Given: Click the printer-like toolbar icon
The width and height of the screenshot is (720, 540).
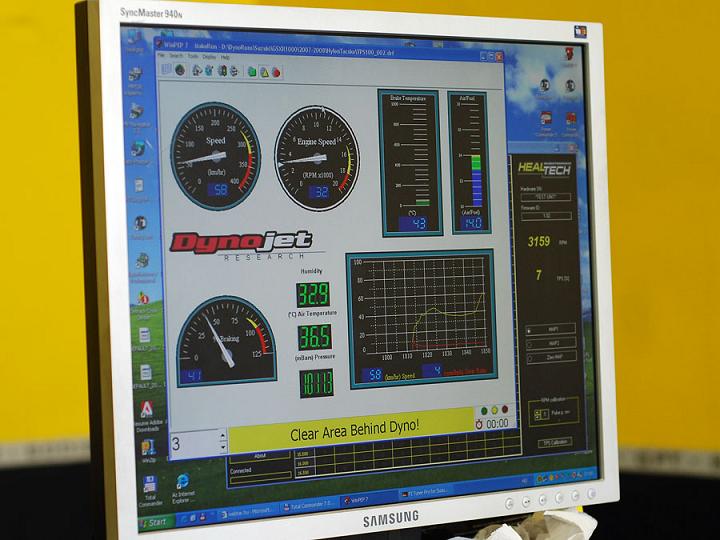Looking at the screenshot, I should (x=234, y=72).
